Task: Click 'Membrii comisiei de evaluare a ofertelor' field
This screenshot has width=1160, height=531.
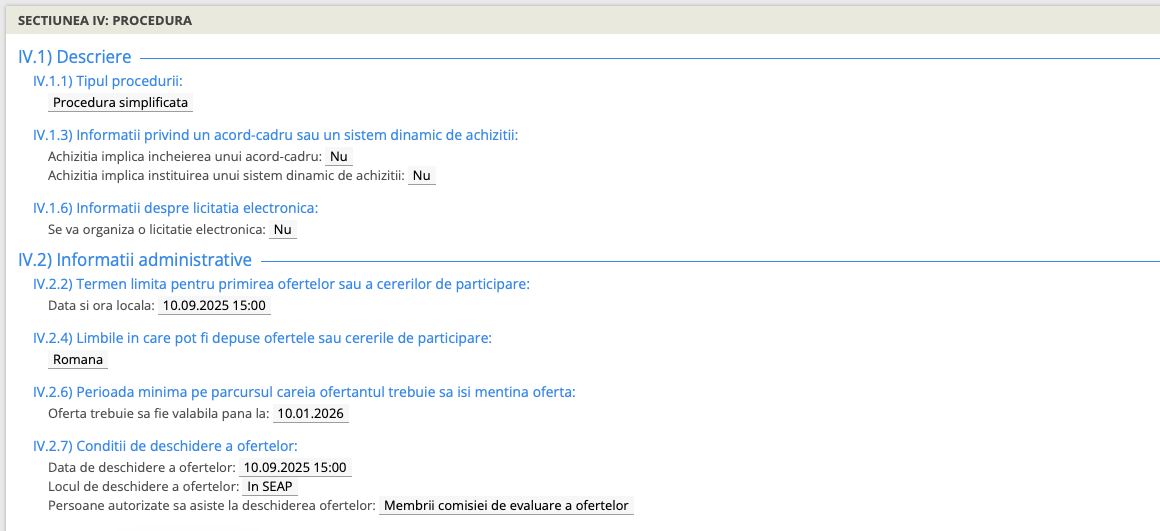Action: point(506,506)
